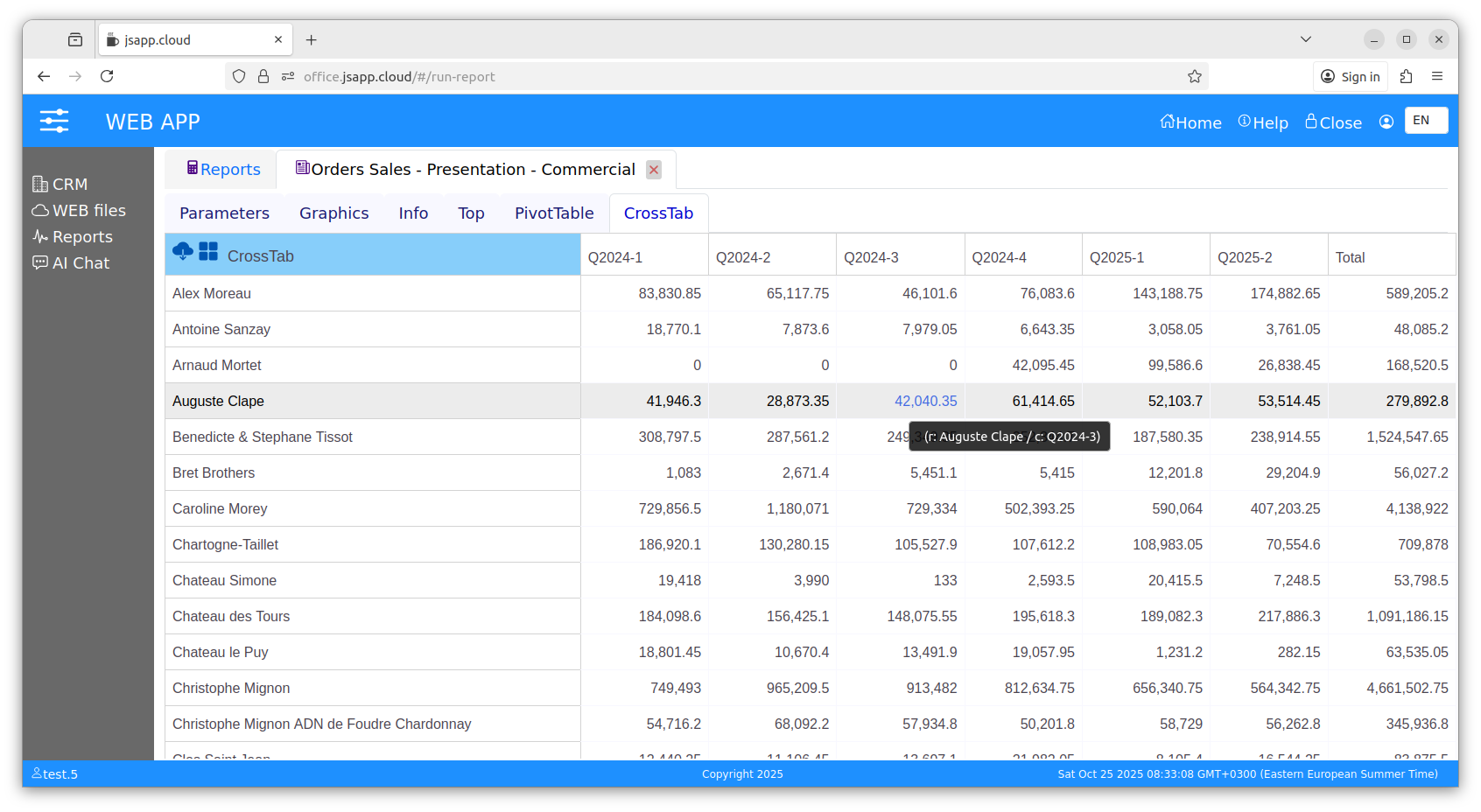
Task: Open the browser extensions icon
Action: coord(1407,77)
